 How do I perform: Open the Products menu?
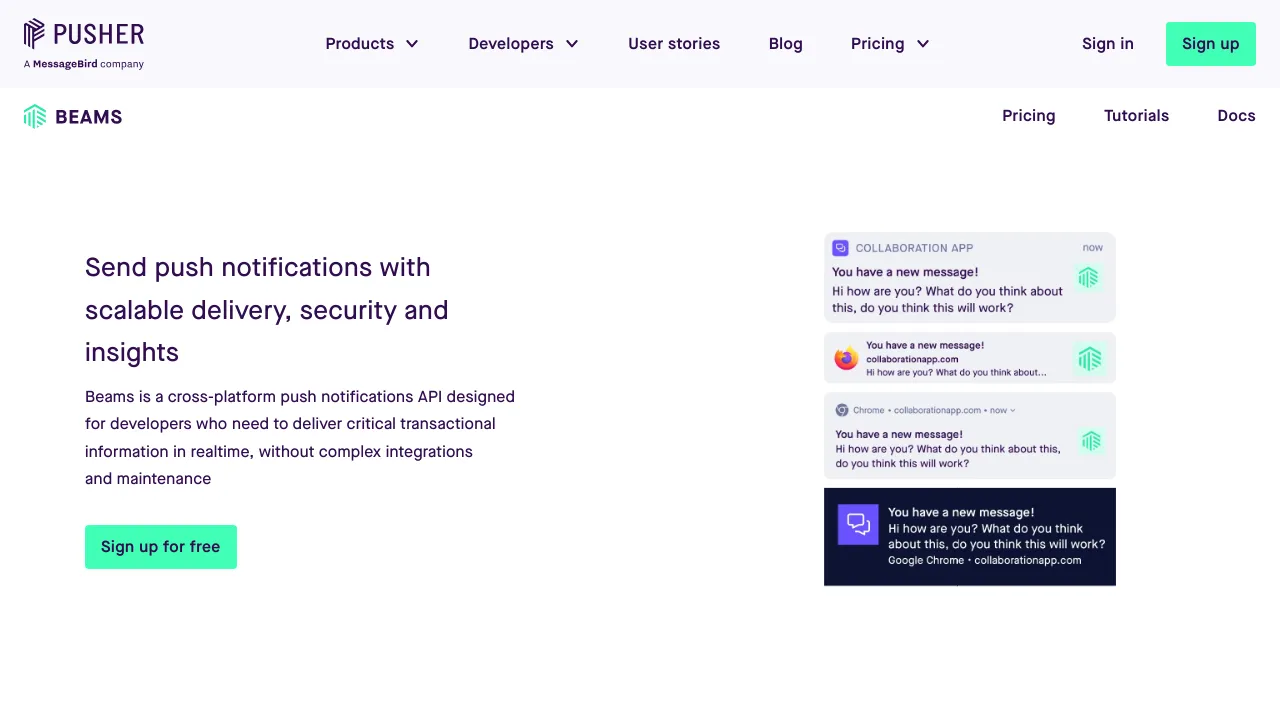pyautogui.click(x=372, y=44)
